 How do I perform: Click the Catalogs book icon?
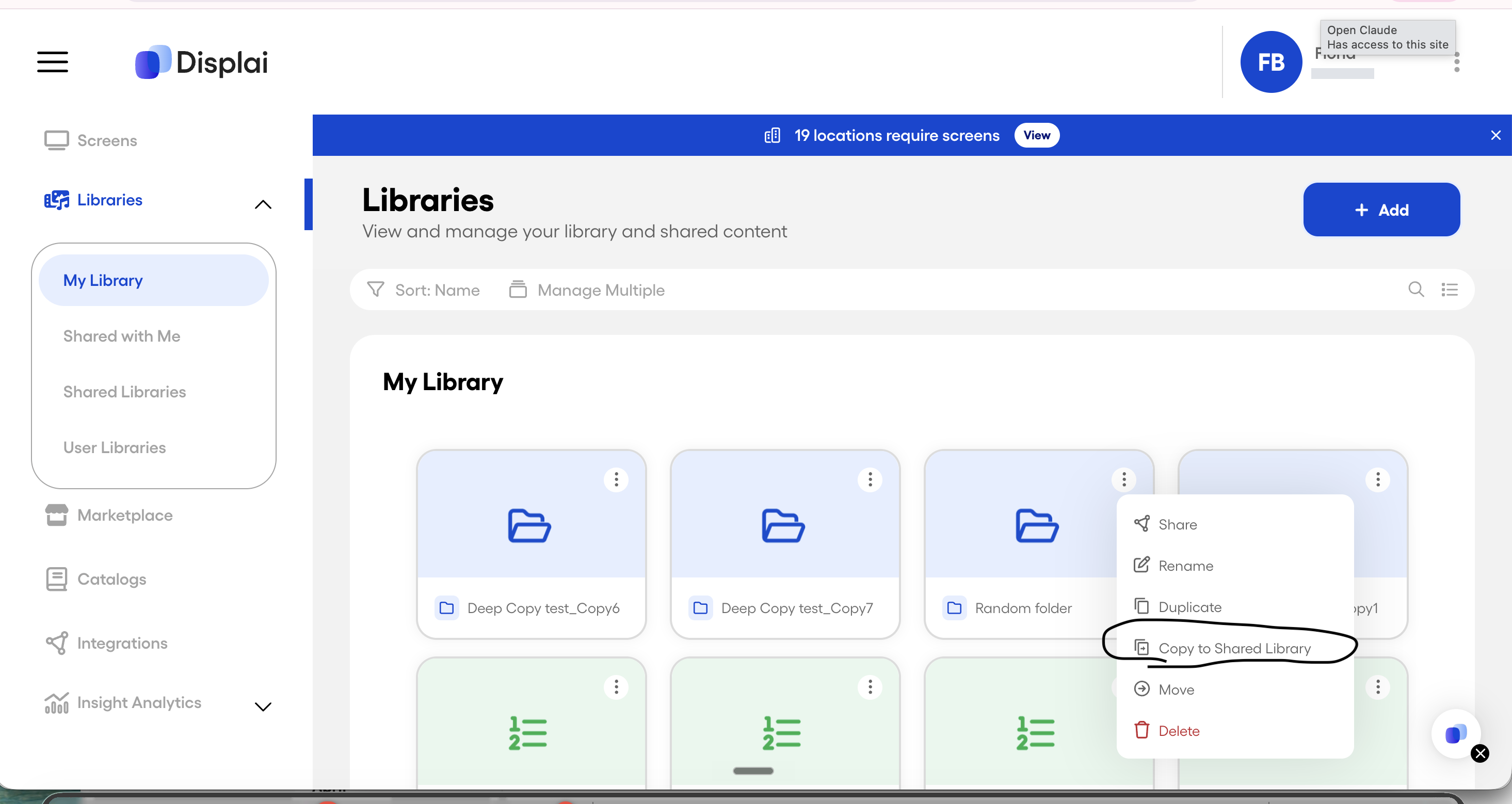(56, 579)
